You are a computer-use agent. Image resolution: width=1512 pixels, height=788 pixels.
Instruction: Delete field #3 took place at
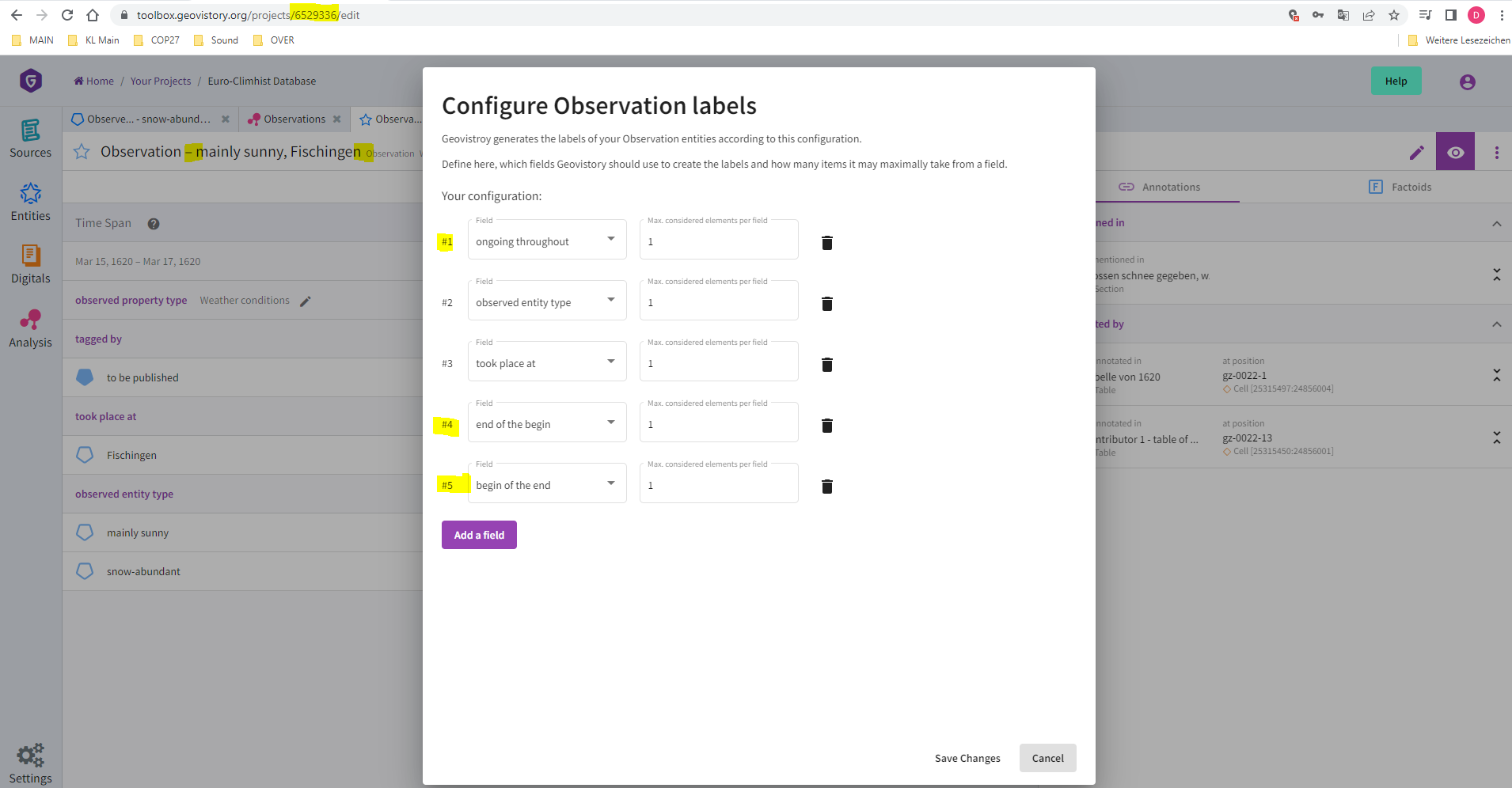click(827, 365)
